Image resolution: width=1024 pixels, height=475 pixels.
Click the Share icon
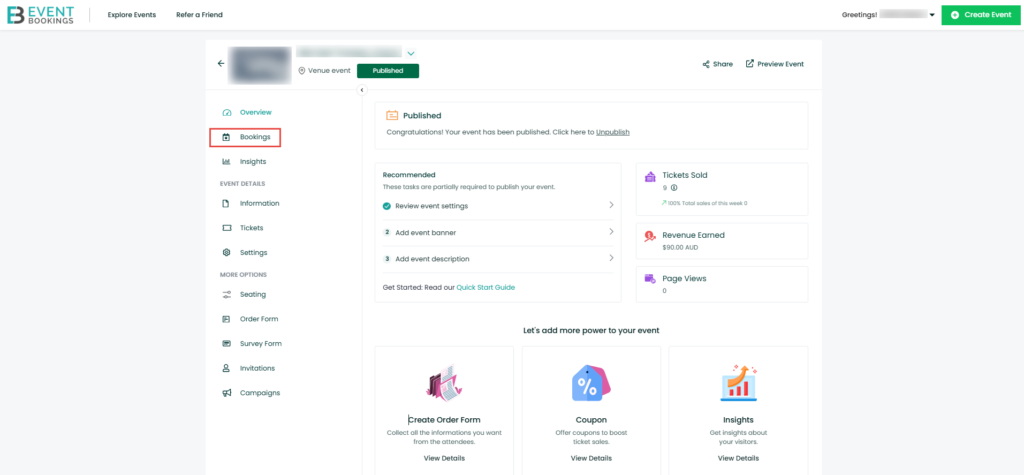(707, 64)
